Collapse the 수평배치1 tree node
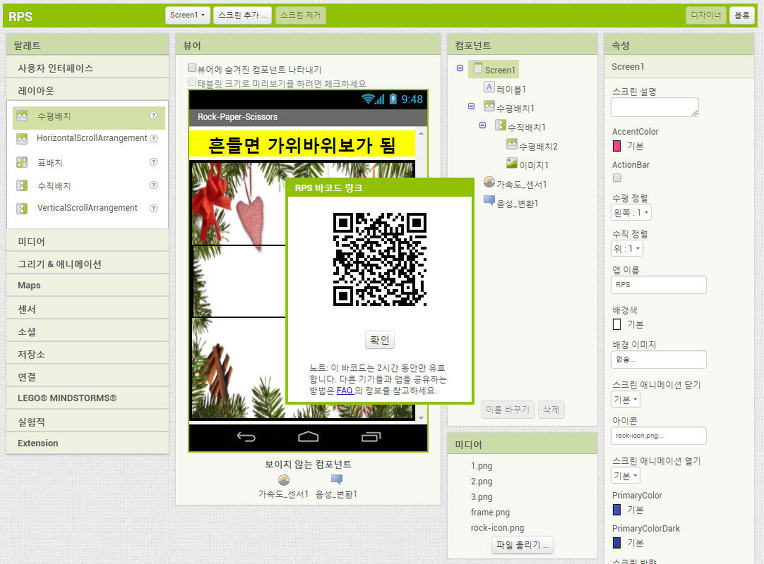 (x=471, y=106)
